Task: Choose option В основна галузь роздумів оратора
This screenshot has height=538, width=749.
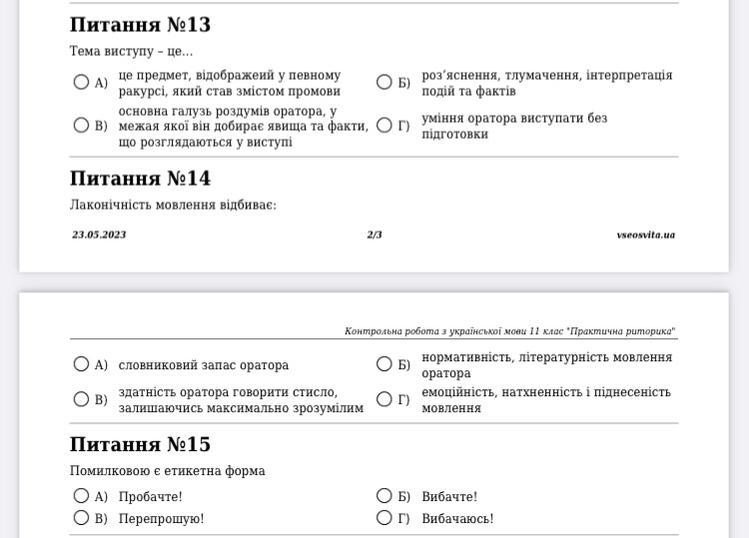Action: point(81,125)
